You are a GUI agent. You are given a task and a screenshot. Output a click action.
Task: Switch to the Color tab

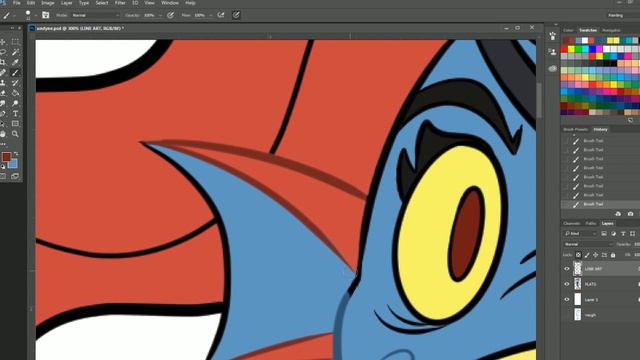coord(569,30)
